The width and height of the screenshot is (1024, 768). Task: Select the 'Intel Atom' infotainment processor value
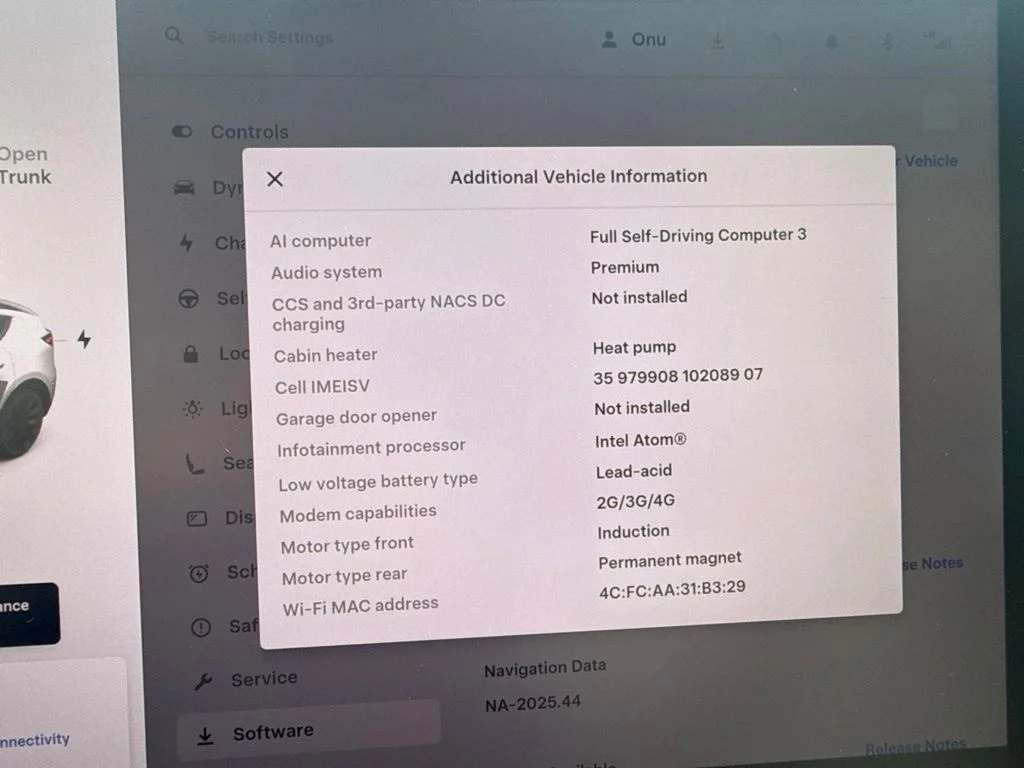coord(641,441)
